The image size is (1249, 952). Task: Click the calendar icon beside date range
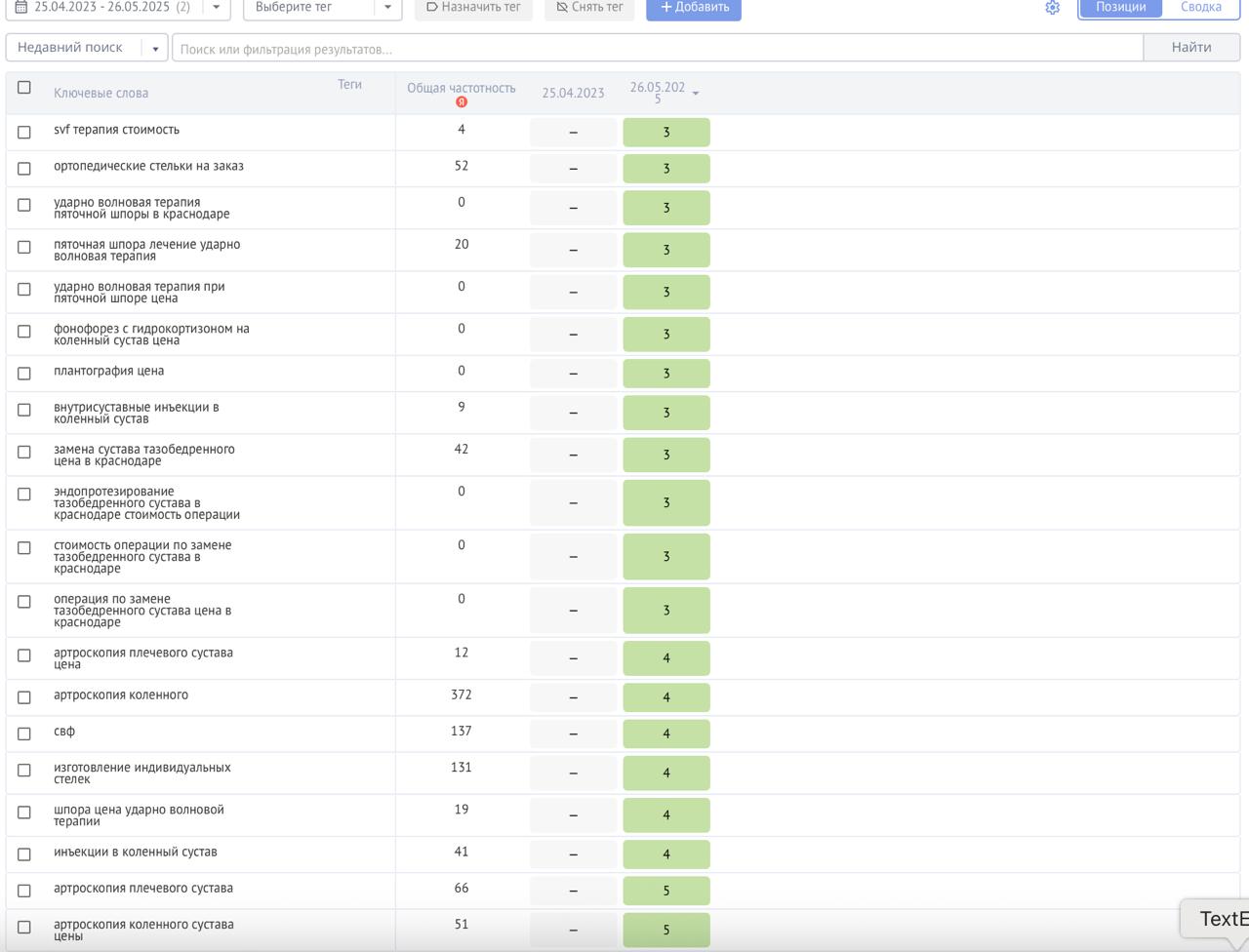click(20, 7)
